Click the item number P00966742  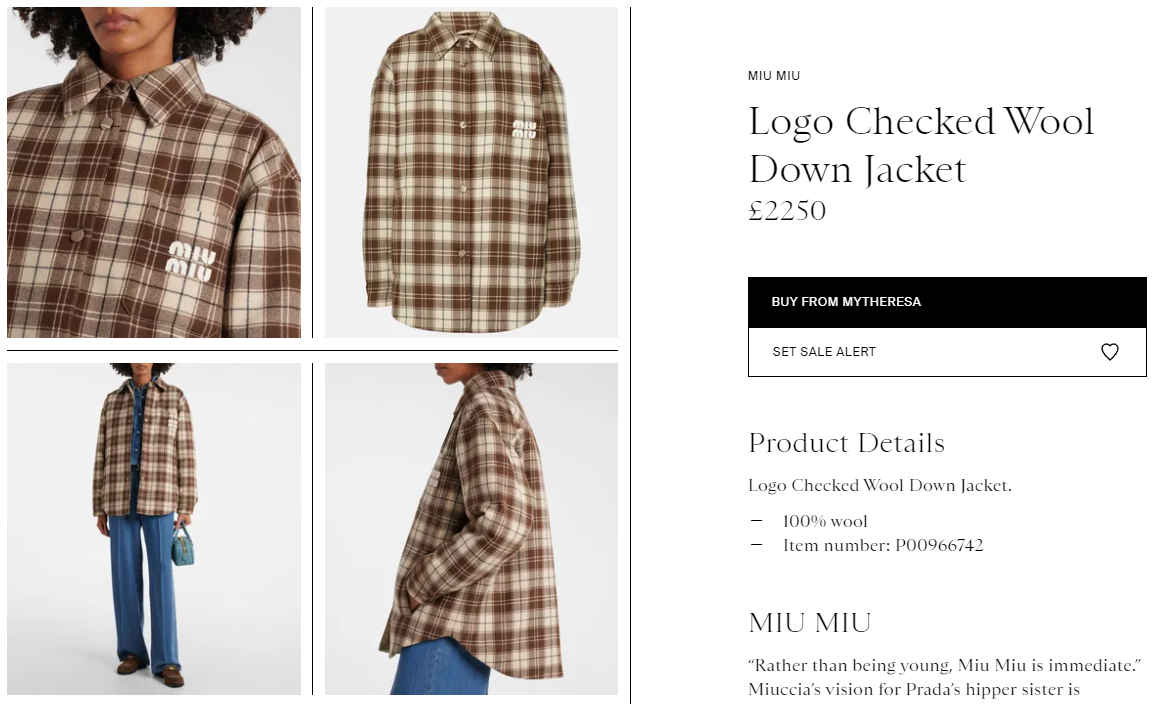(x=883, y=545)
